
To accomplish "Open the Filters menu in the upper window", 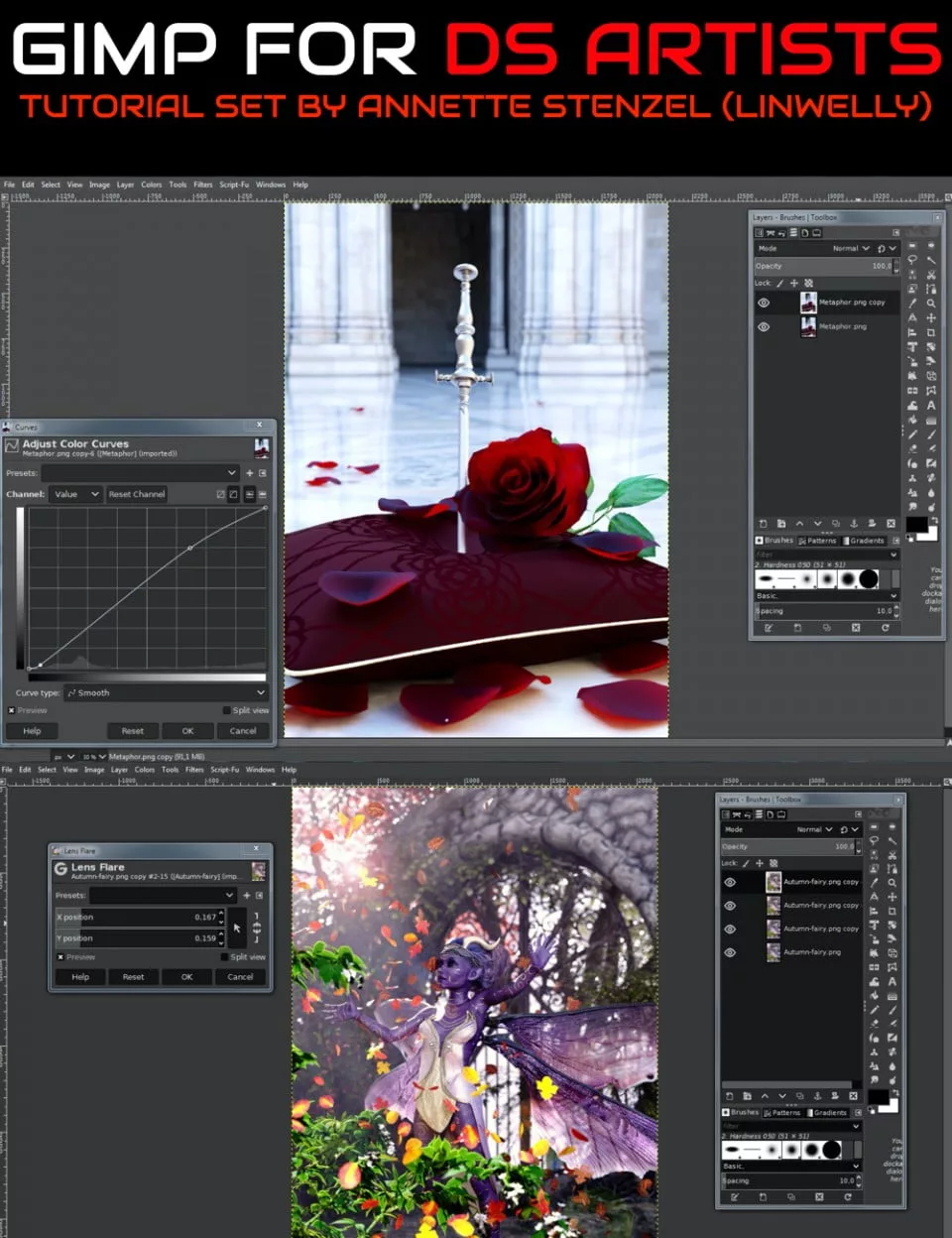I will click(202, 185).
